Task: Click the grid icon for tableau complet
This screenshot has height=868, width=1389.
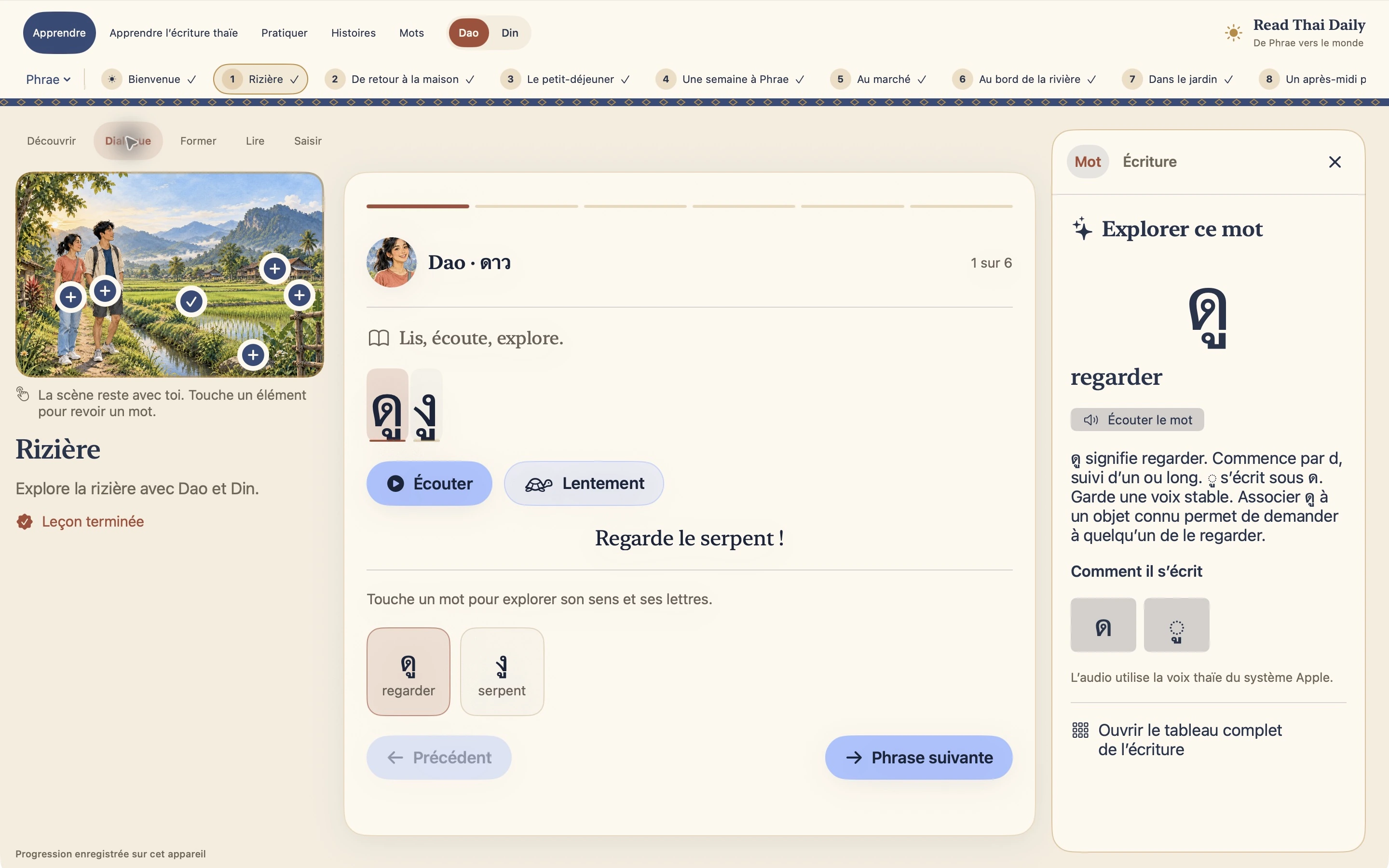Action: pyautogui.click(x=1080, y=730)
